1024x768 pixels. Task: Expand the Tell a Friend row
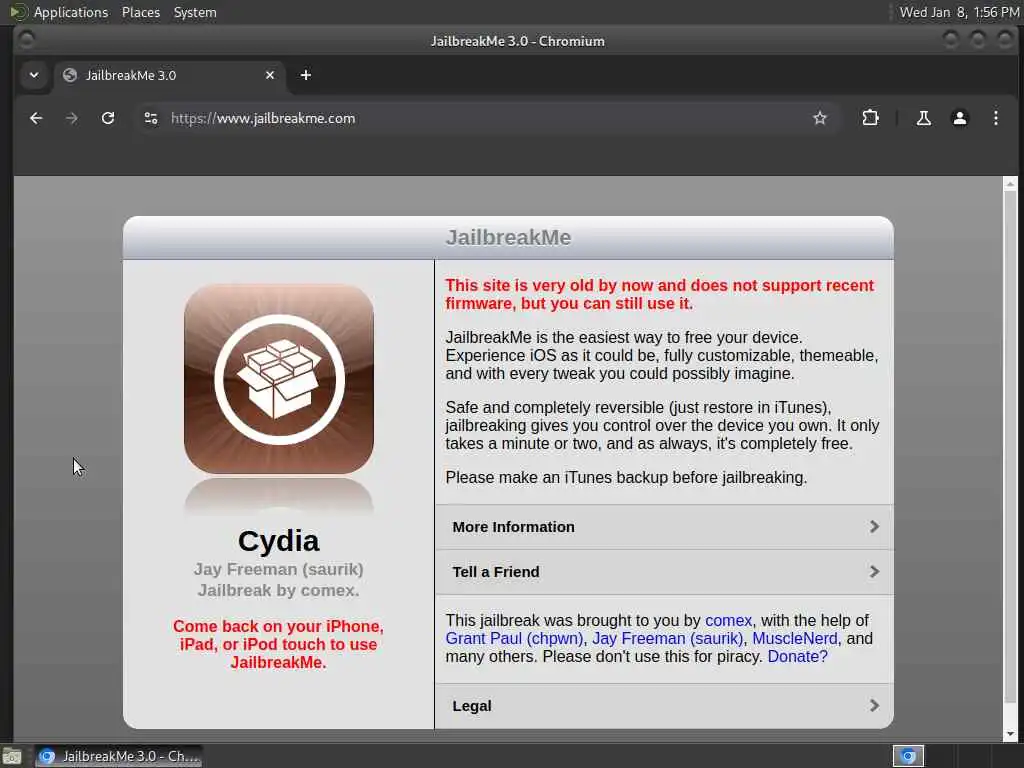point(664,572)
